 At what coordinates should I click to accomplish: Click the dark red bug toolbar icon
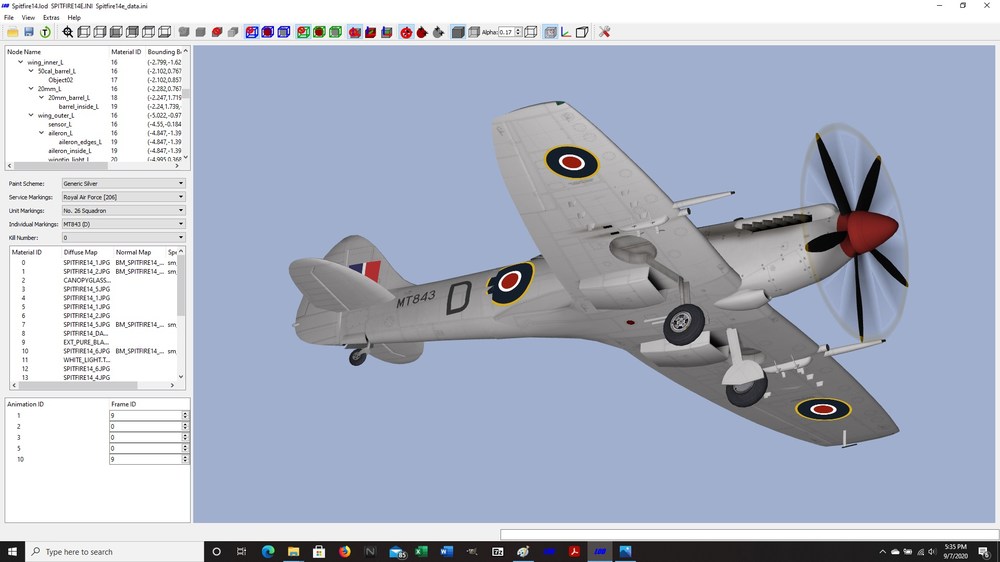tap(422, 32)
